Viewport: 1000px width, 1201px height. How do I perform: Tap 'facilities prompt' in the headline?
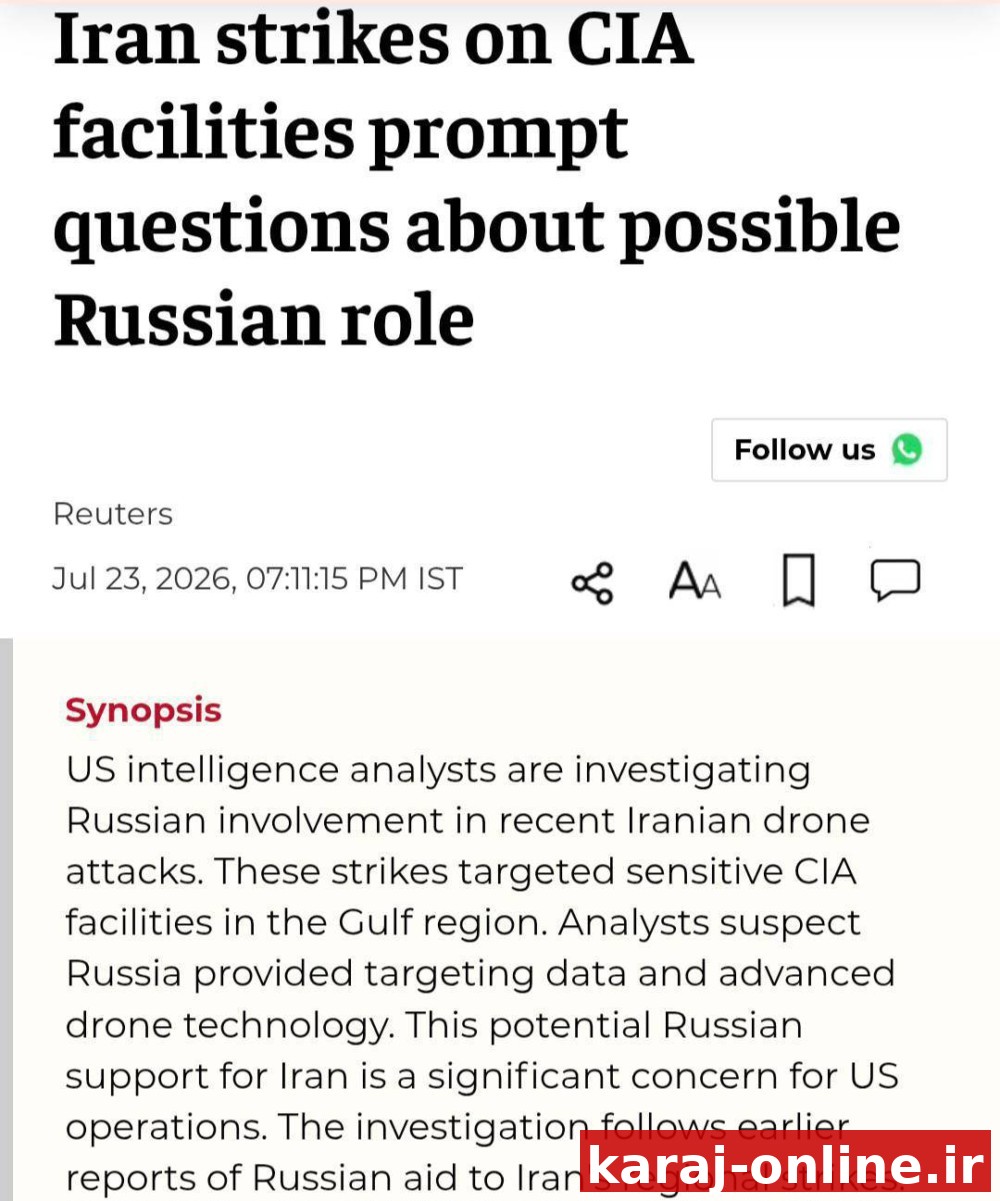click(340, 133)
